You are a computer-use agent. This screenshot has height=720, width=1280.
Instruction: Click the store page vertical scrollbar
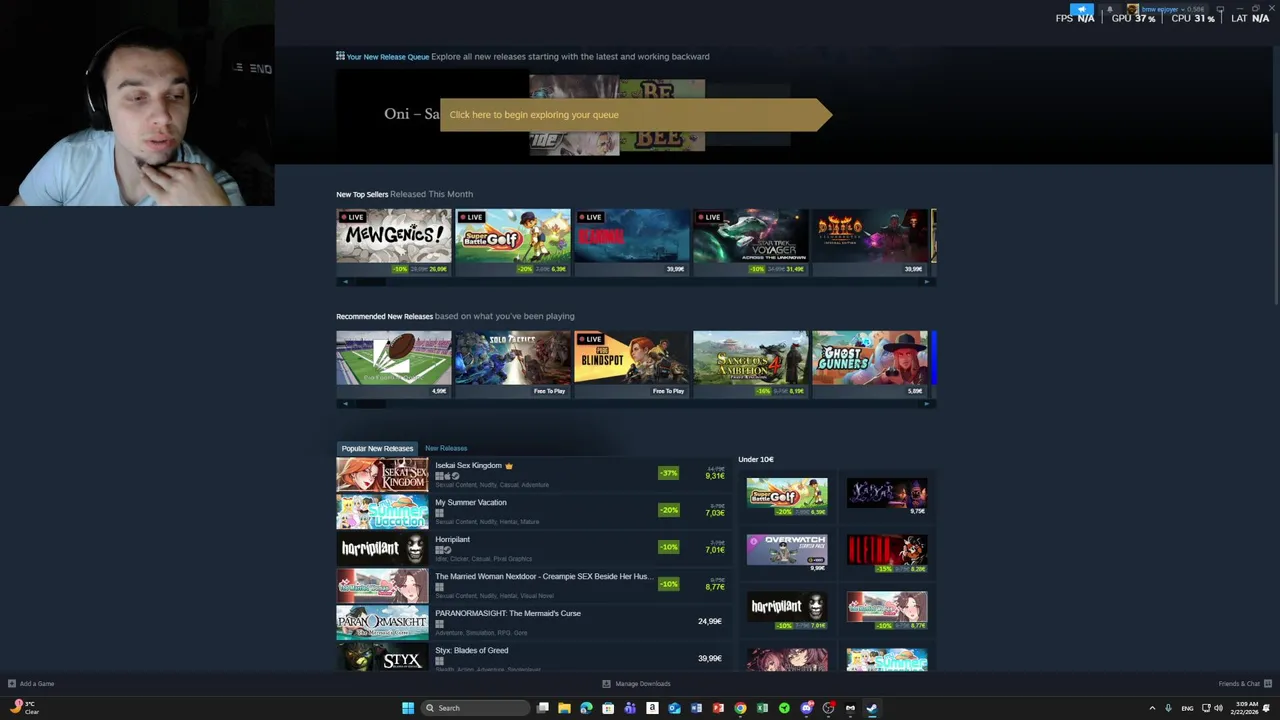pyautogui.click(x=1275, y=220)
